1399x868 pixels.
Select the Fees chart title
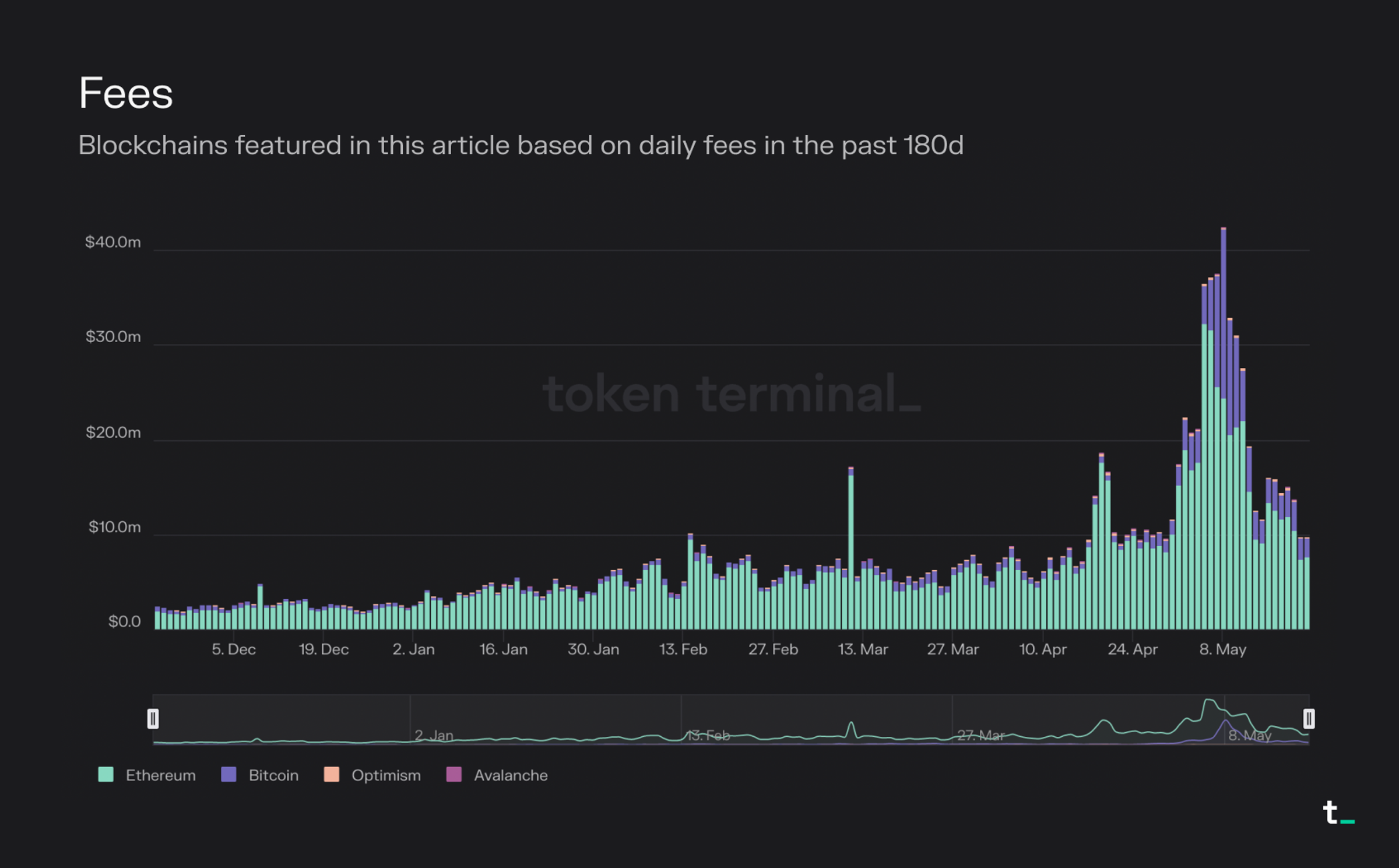click(126, 92)
